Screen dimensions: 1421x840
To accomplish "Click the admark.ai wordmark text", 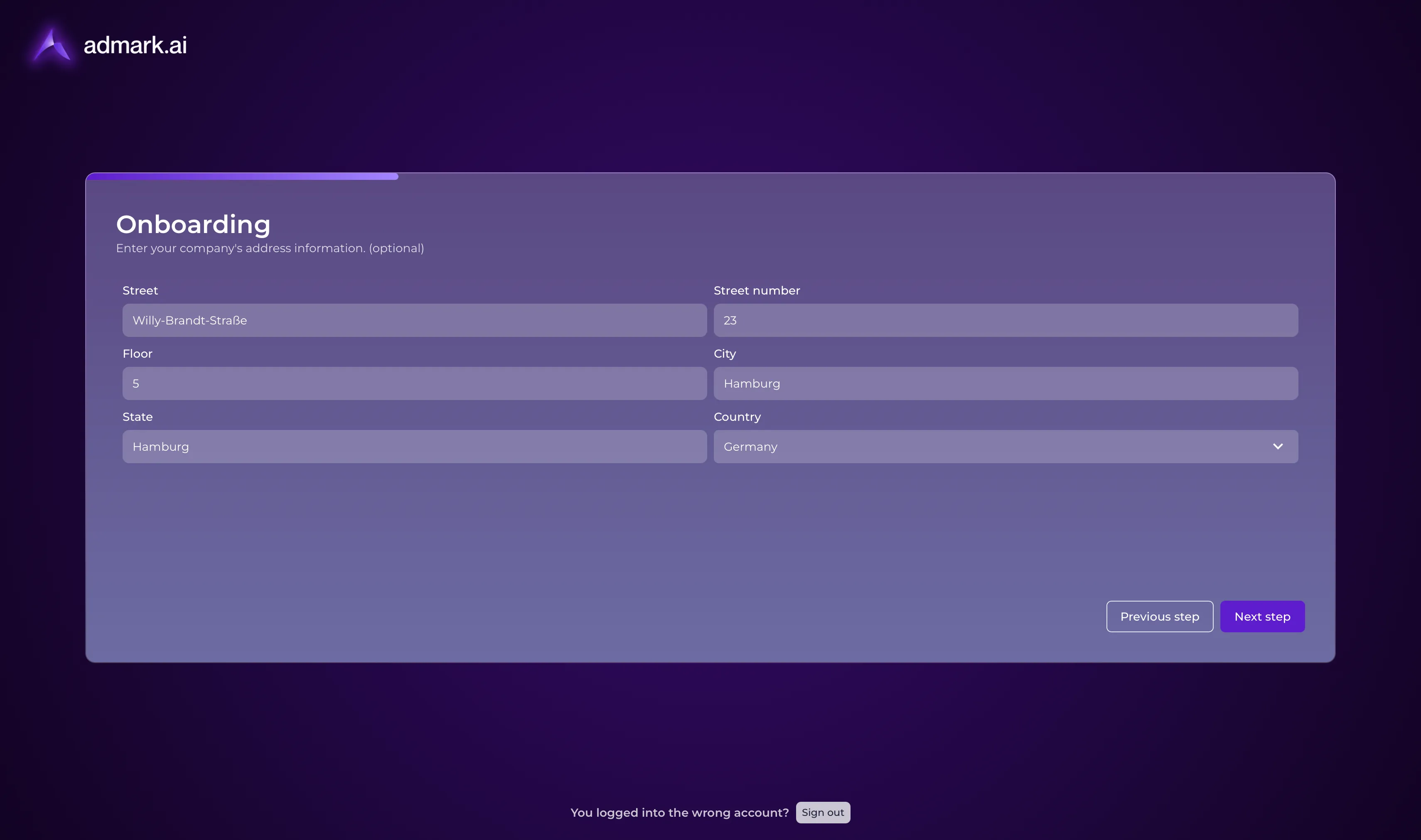I will click(x=135, y=45).
